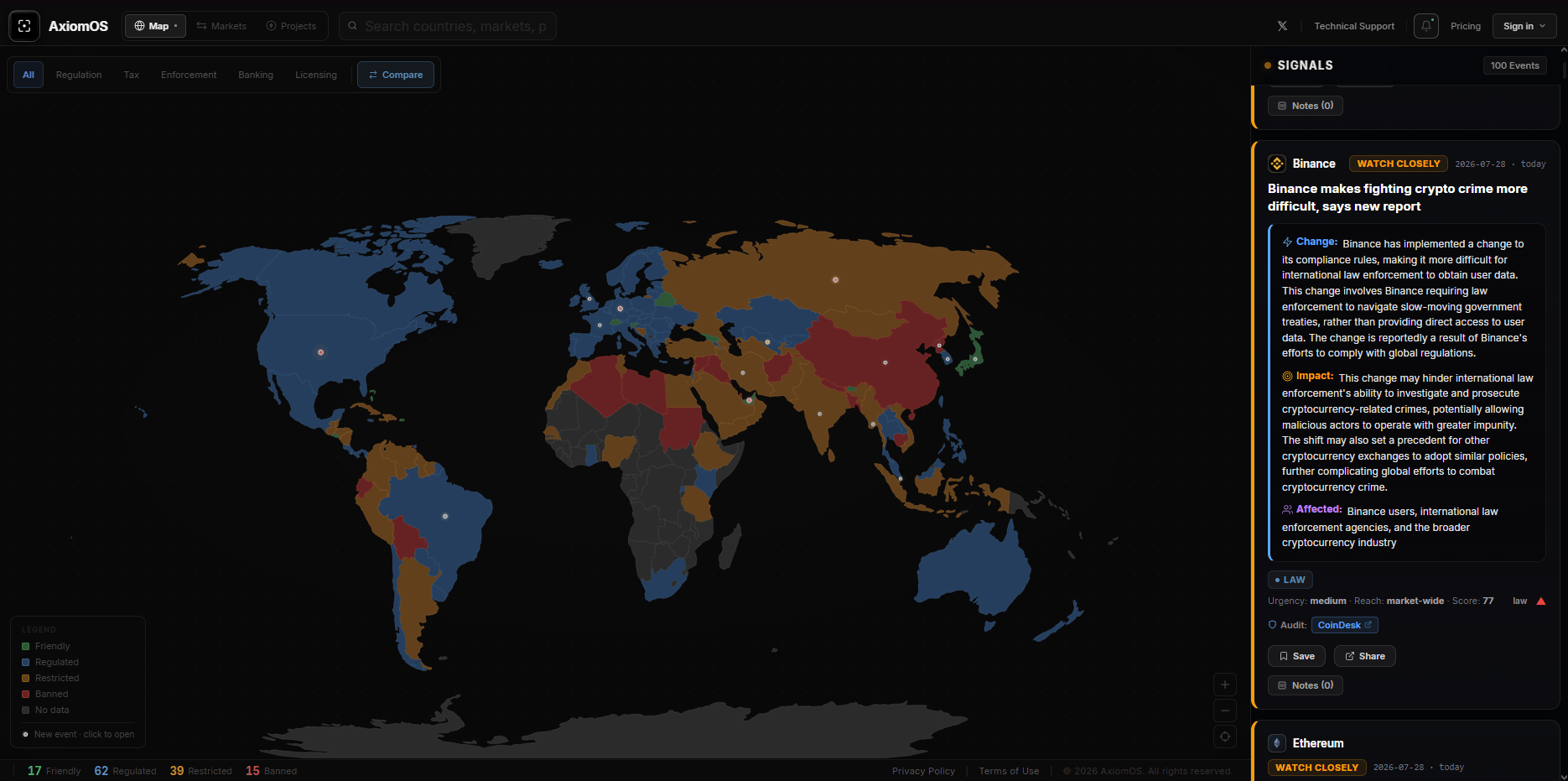Click the No data legend swatch

(x=26, y=710)
